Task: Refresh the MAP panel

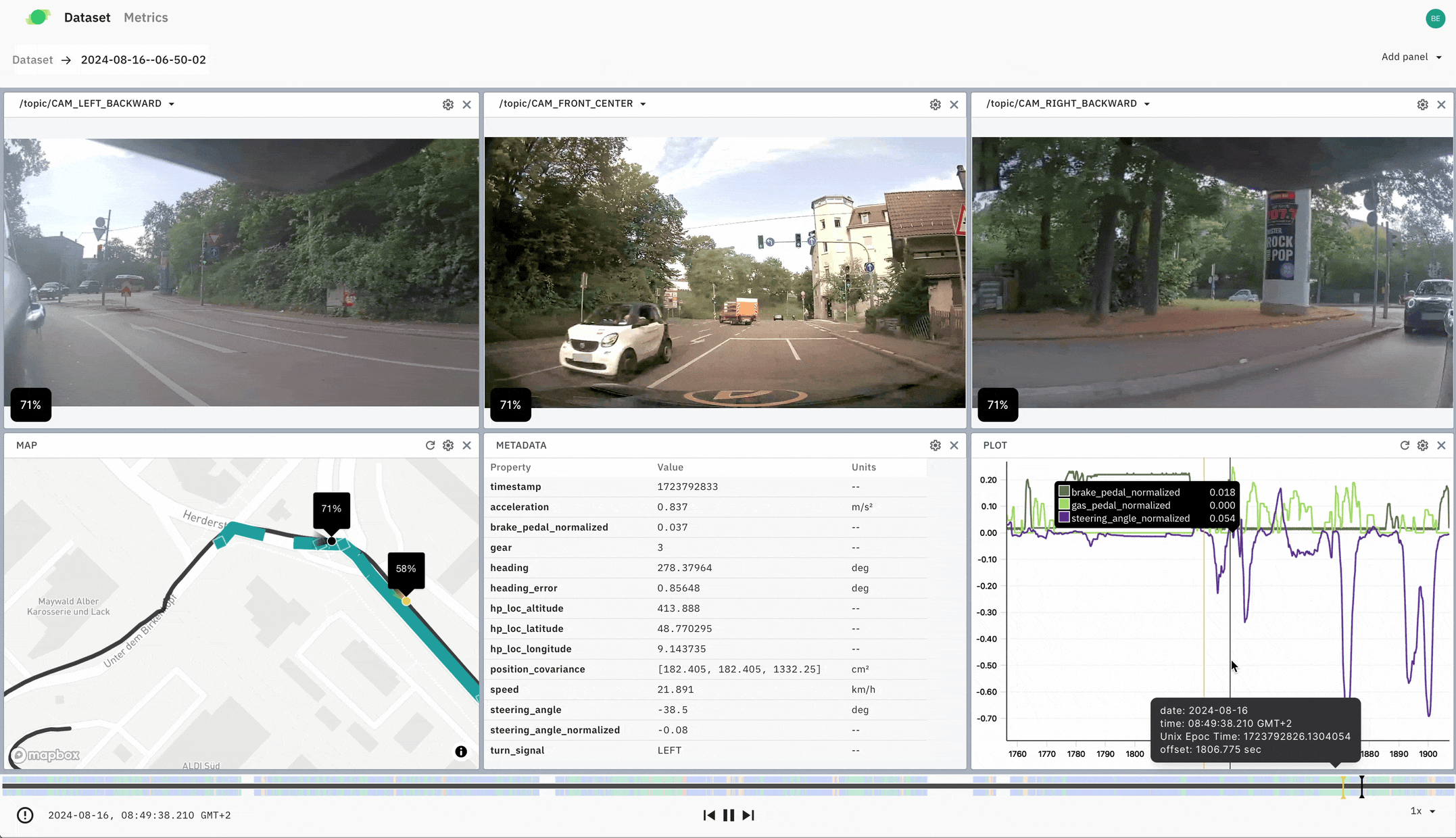Action: (x=430, y=445)
